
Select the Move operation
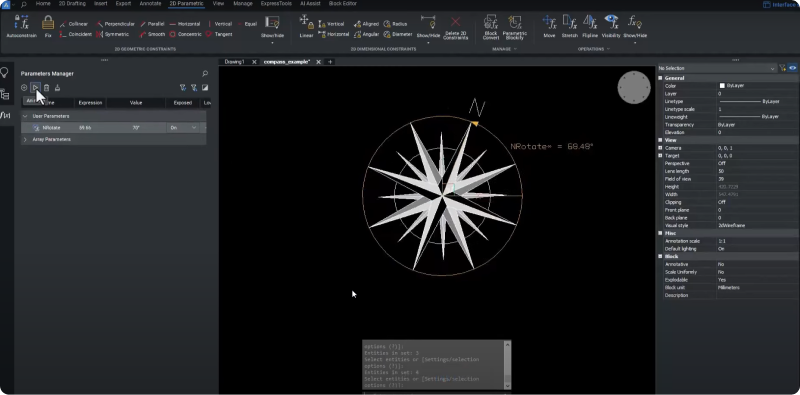click(x=549, y=27)
